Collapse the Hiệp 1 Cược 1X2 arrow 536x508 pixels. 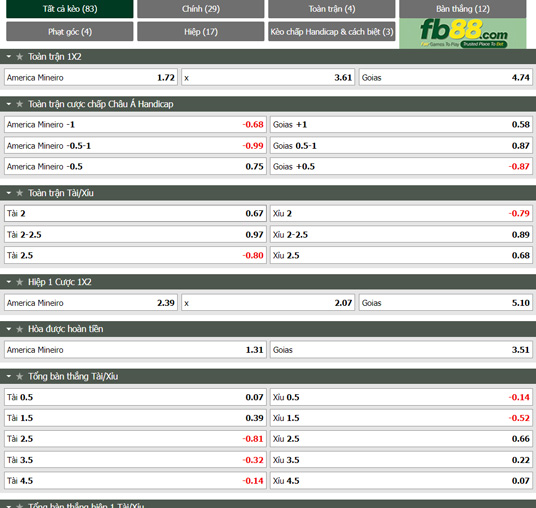coord(9,282)
